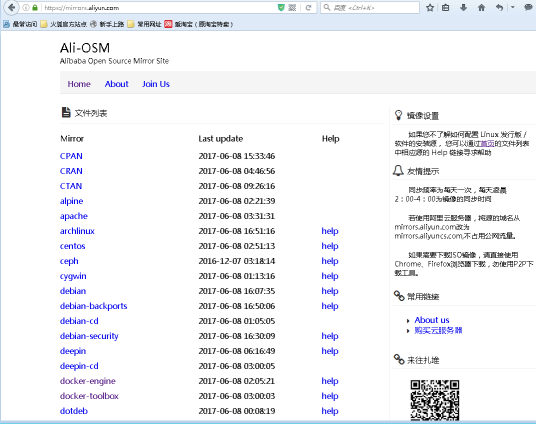
Task: Open the deepin mirror link
Action: pos(73,351)
